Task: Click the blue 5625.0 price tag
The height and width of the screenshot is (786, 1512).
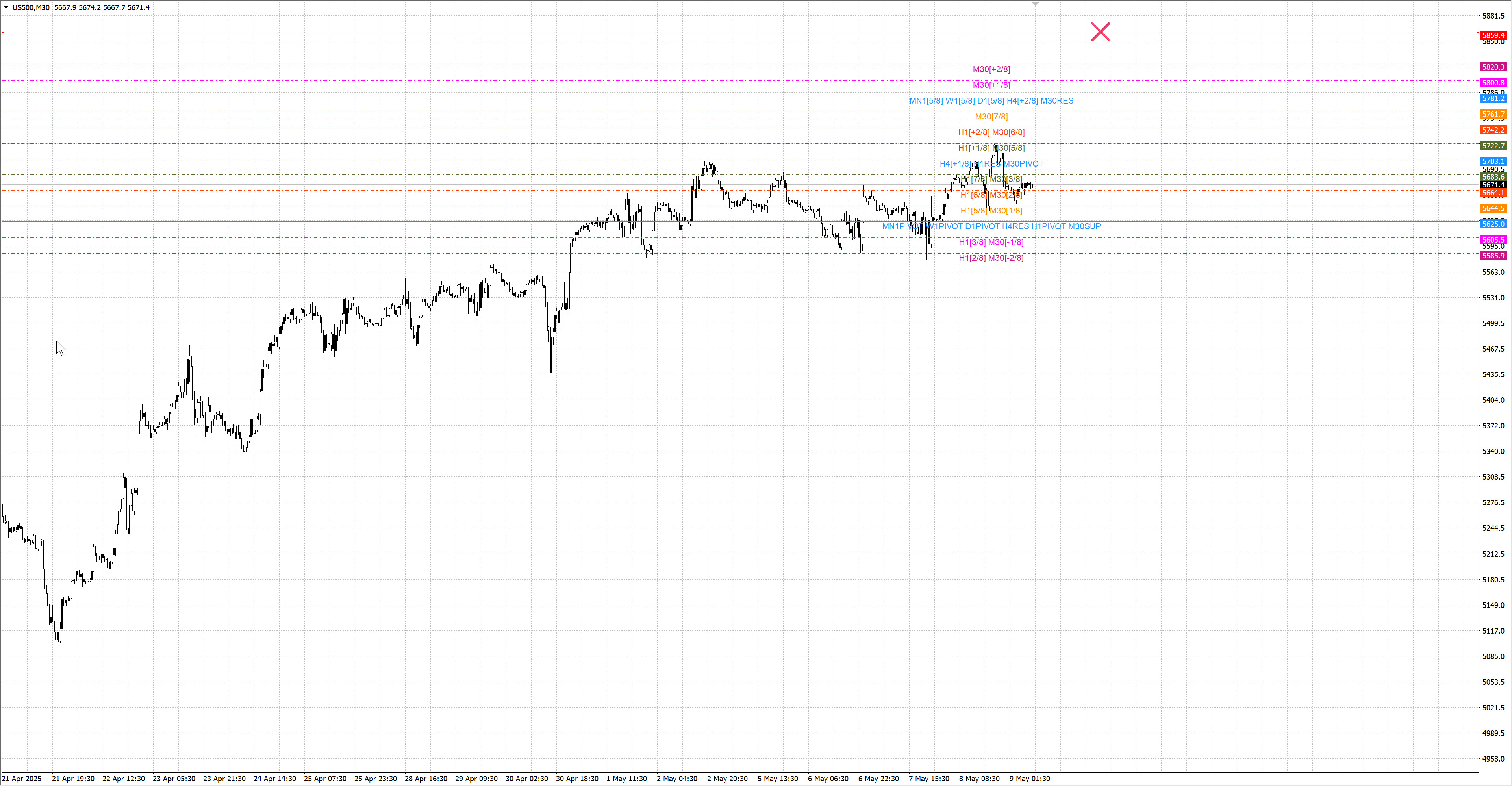Action: pos(1493,224)
